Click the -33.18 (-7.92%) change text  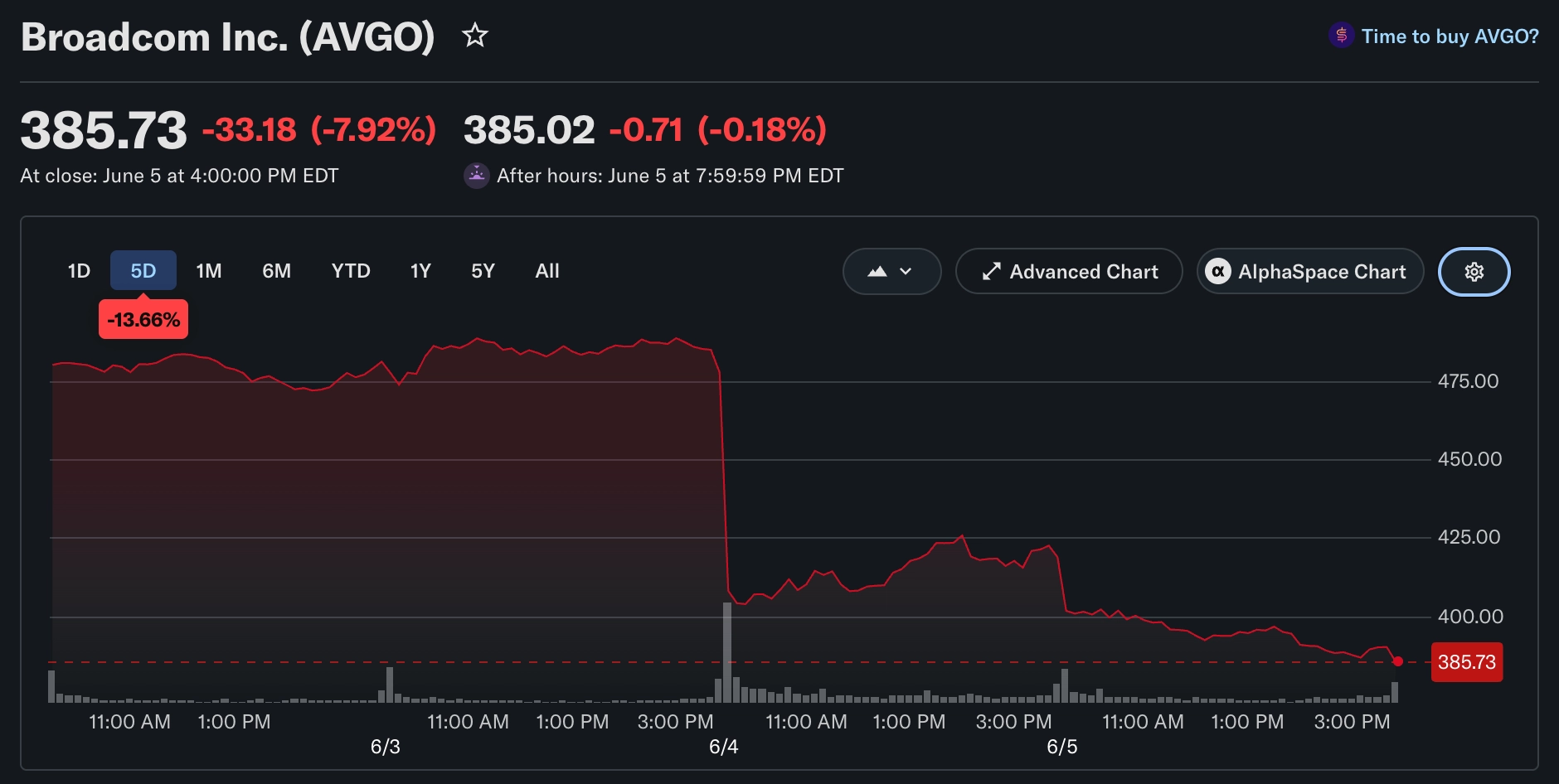tap(319, 130)
